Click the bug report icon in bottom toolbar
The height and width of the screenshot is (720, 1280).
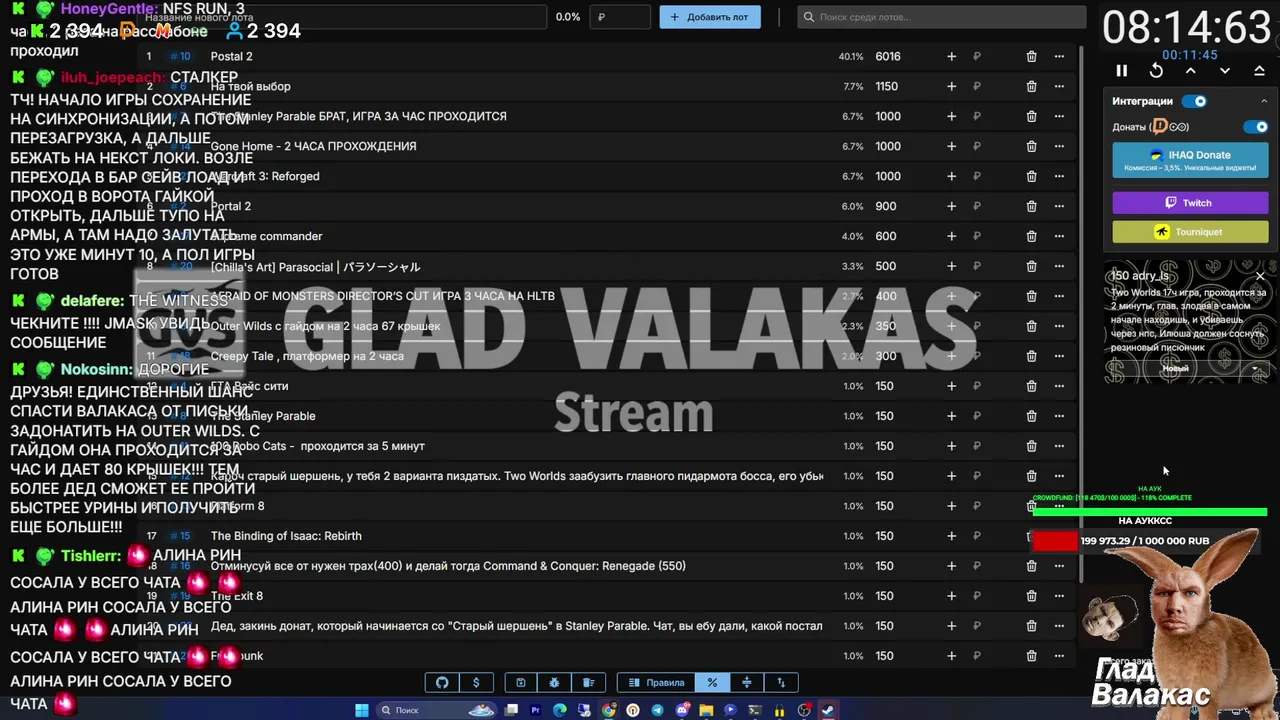point(554,683)
